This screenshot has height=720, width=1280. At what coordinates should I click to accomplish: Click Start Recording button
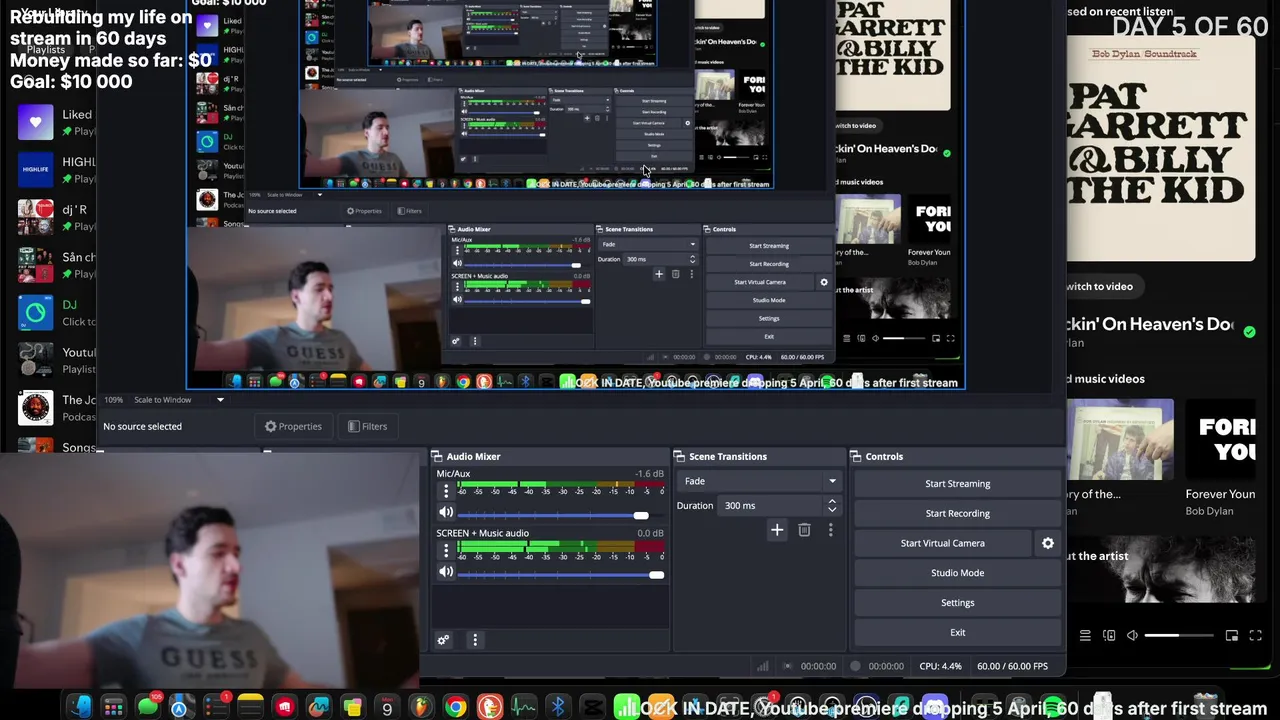point(957,513)
